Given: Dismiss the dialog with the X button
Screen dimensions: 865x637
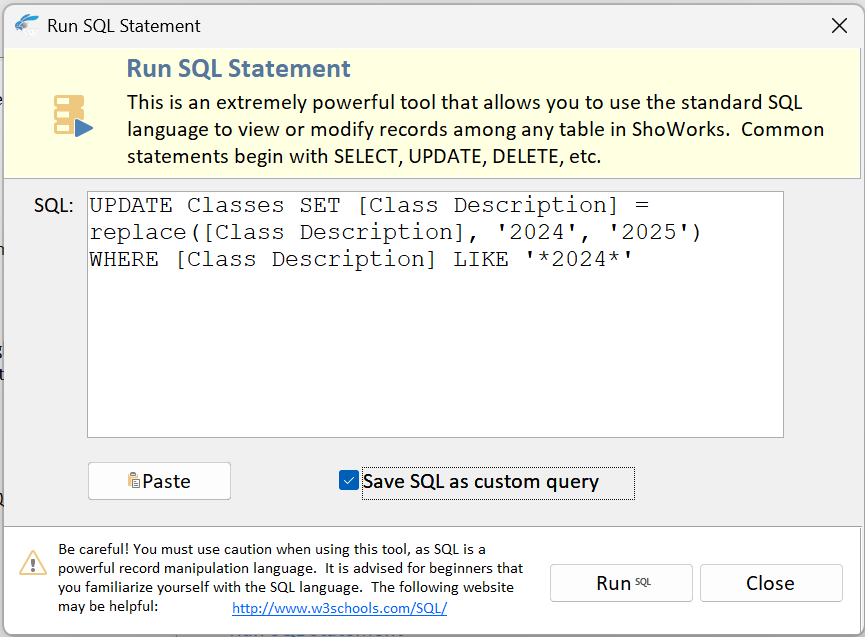Looking at the screenshot, I should pos(839,25).
